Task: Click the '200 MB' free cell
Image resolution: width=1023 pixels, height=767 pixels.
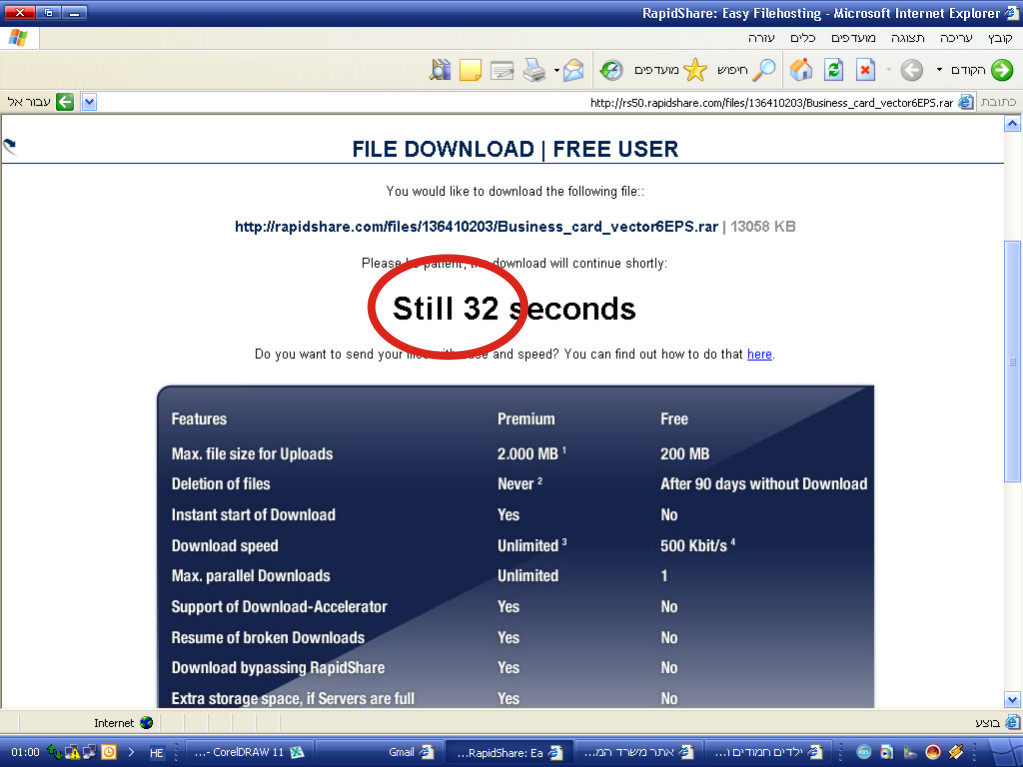Action: (684, 454)
